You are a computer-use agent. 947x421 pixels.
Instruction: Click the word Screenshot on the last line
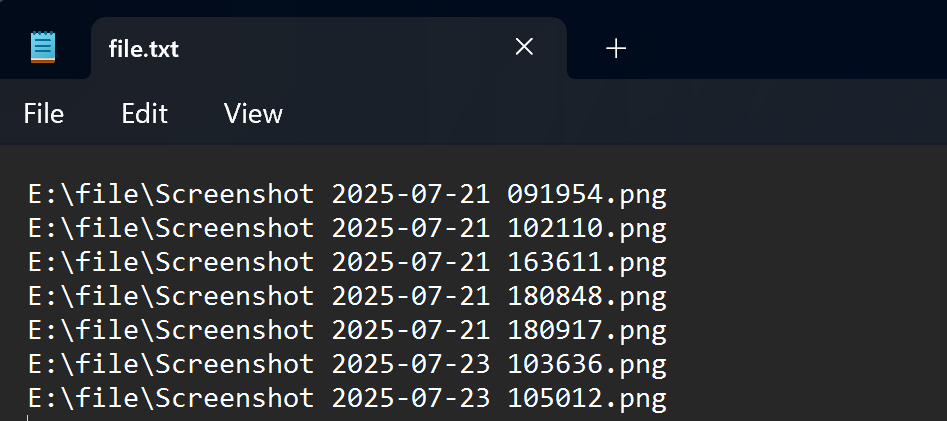[234, 398]
